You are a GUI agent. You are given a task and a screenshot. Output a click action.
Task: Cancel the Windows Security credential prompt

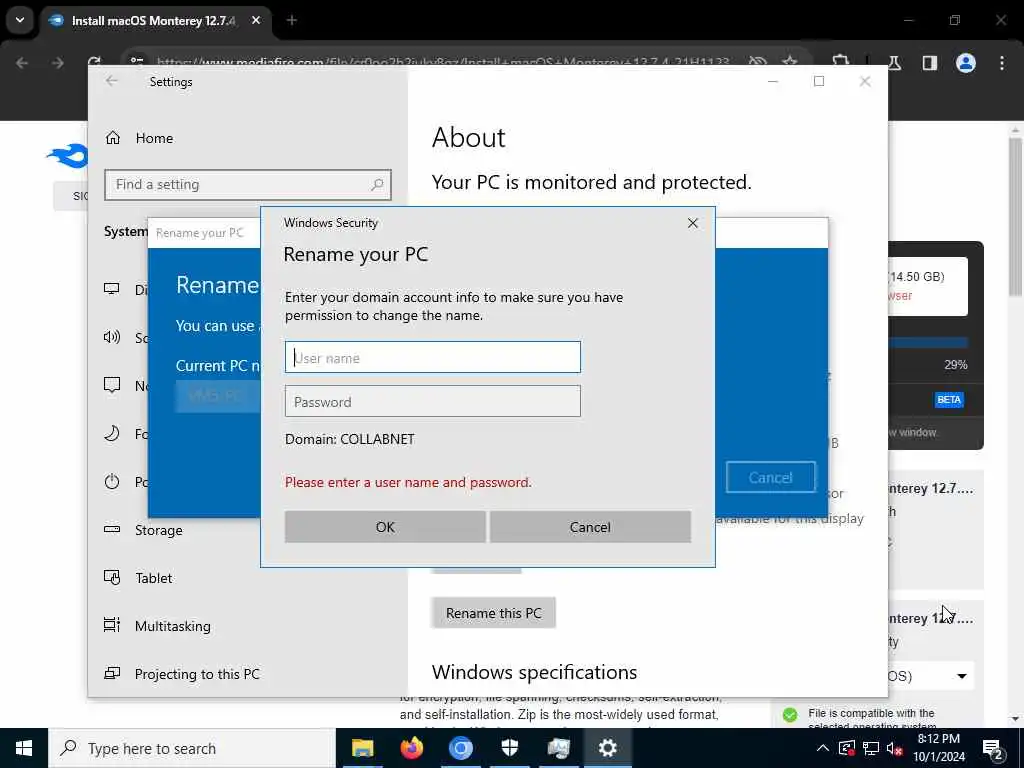(590, 527)
